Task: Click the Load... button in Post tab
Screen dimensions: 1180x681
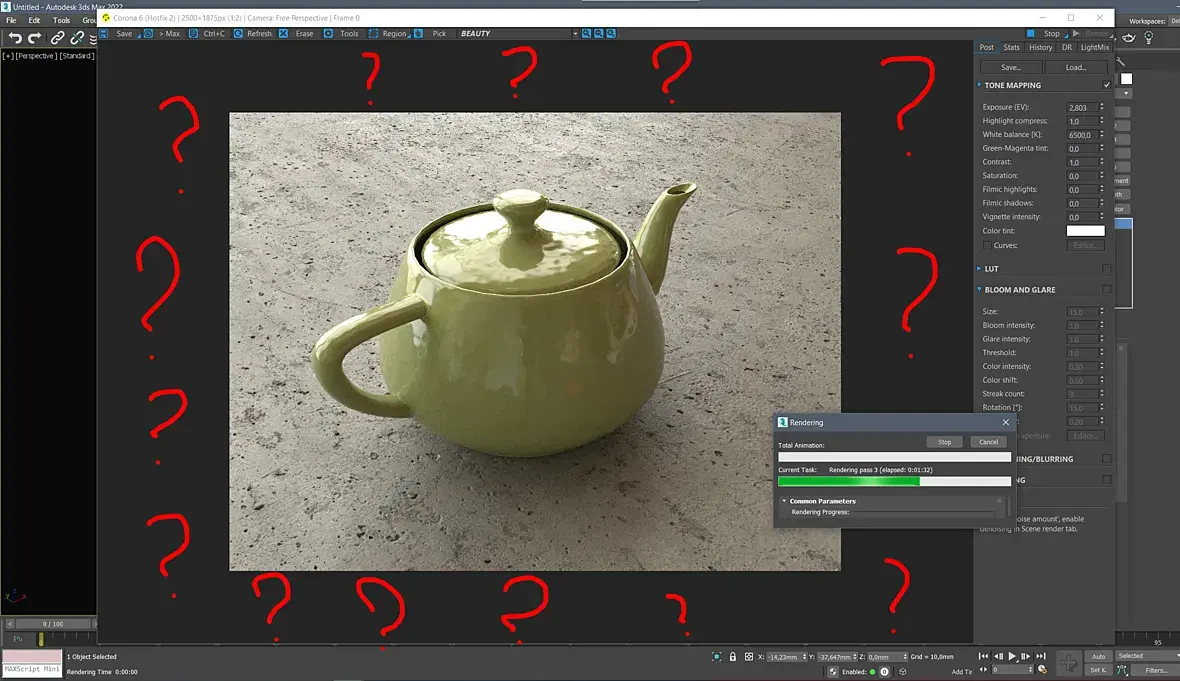Action: coord(1075,67)
